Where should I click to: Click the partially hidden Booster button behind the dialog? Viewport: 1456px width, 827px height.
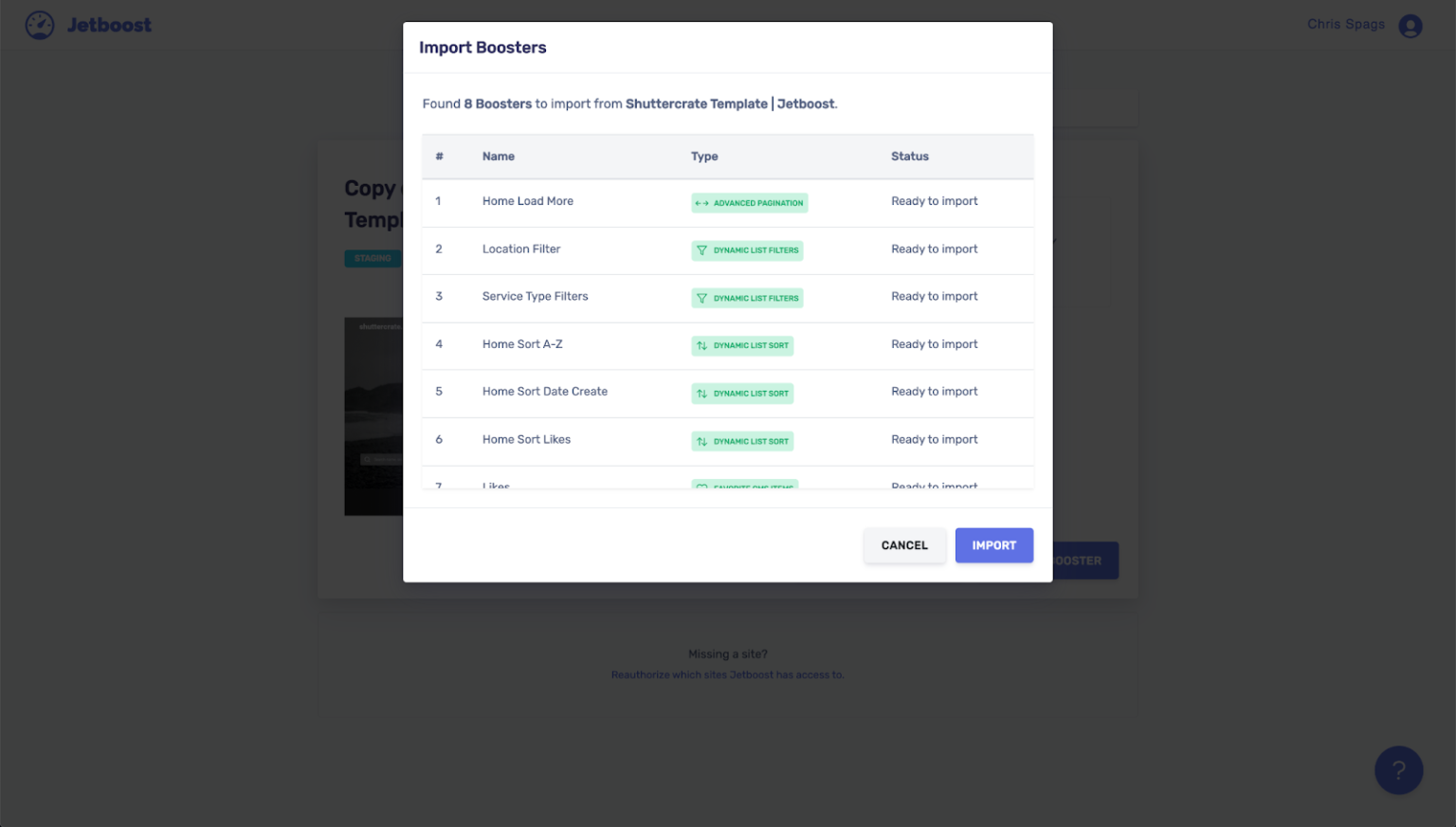pos(1084,561)
